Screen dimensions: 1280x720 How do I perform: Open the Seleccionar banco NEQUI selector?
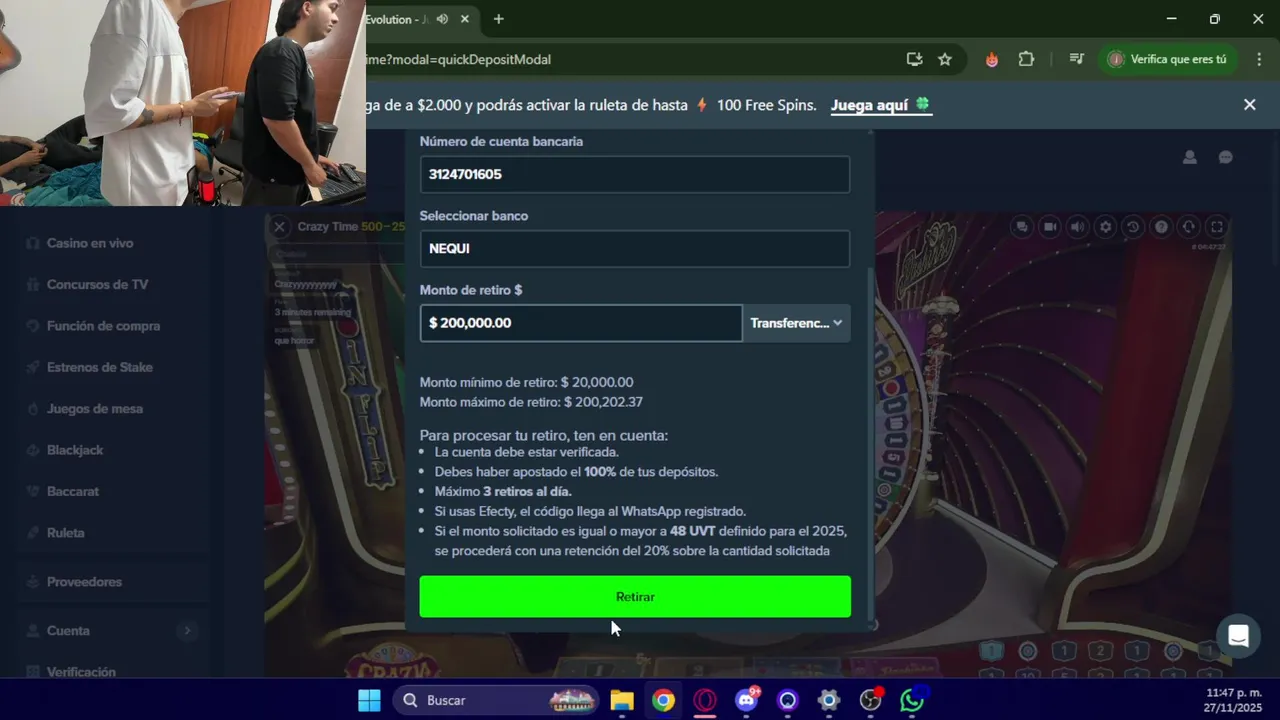[635, 248]
